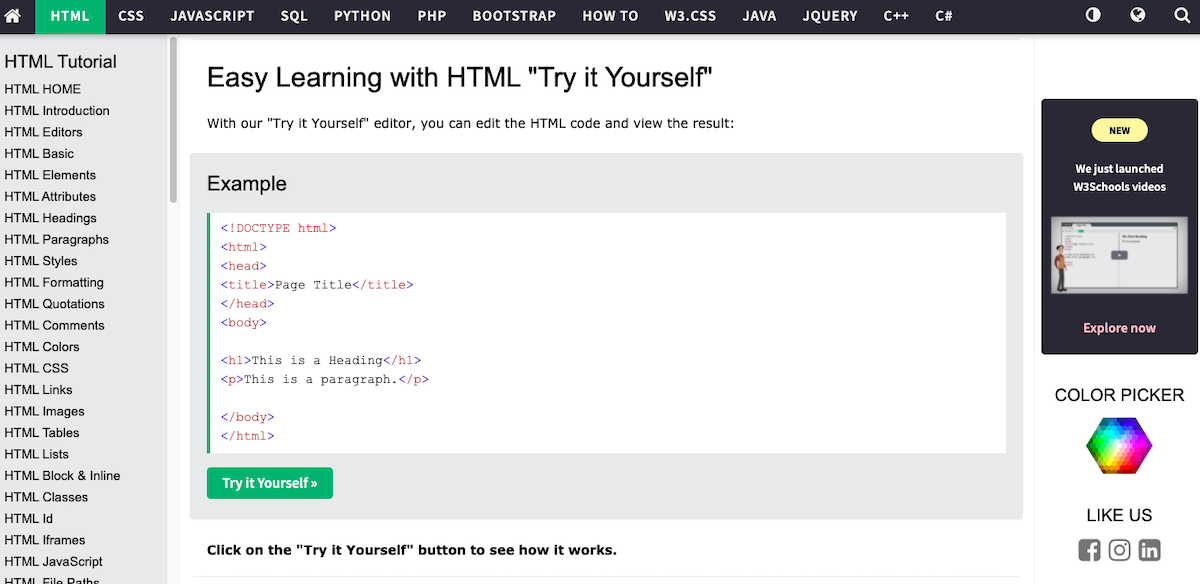Switch to the SQL section
The image size is (1200, 584).
point(293,16)
